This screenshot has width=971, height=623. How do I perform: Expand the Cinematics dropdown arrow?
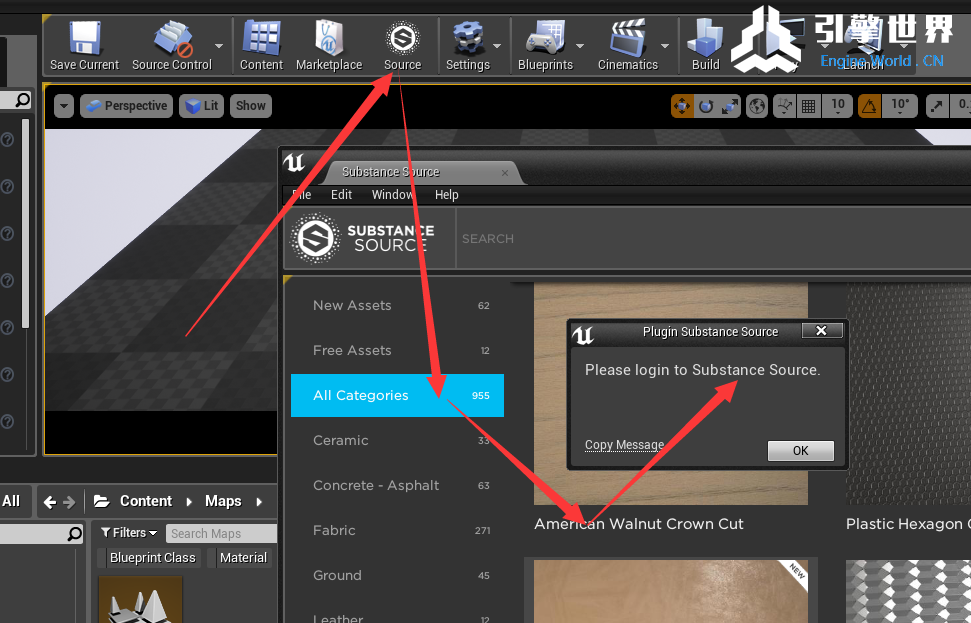tap(664, 46)
